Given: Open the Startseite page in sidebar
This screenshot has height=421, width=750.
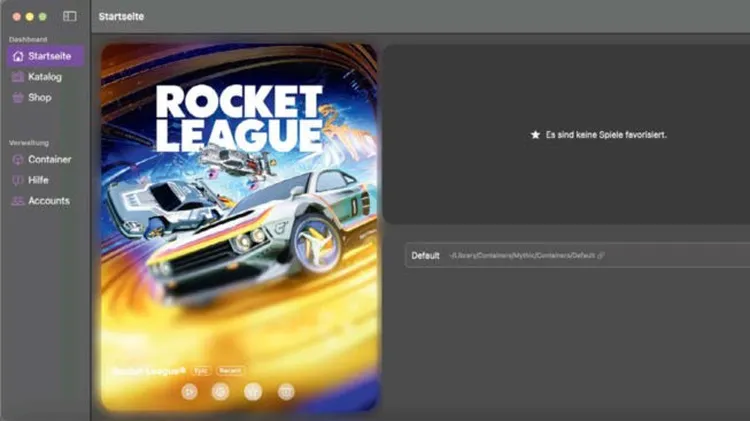Looking at the screenshot, I should pos(45,56).
